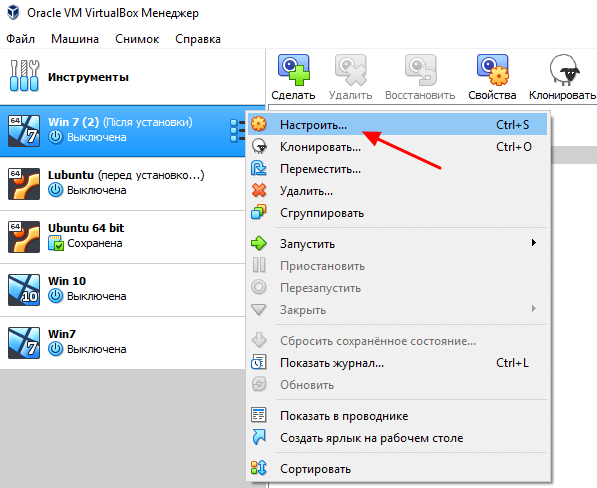Screen dimensions: 597x488
Task: Click the Win 7 (2) machine icon
Action: pos(24,131)
